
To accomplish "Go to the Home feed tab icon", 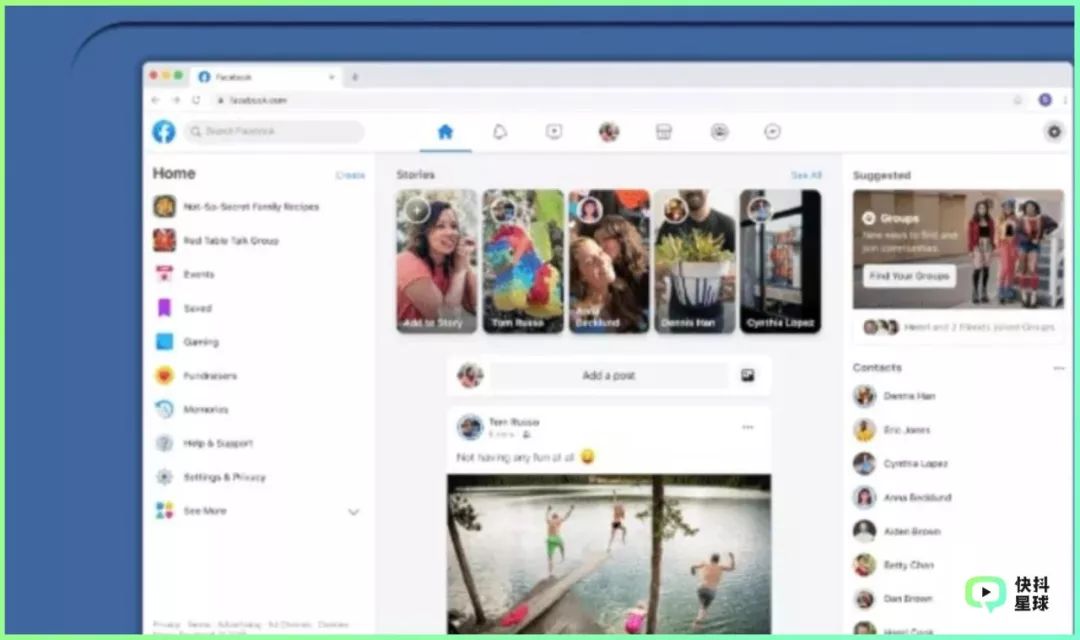I will (x=445, y=132).
